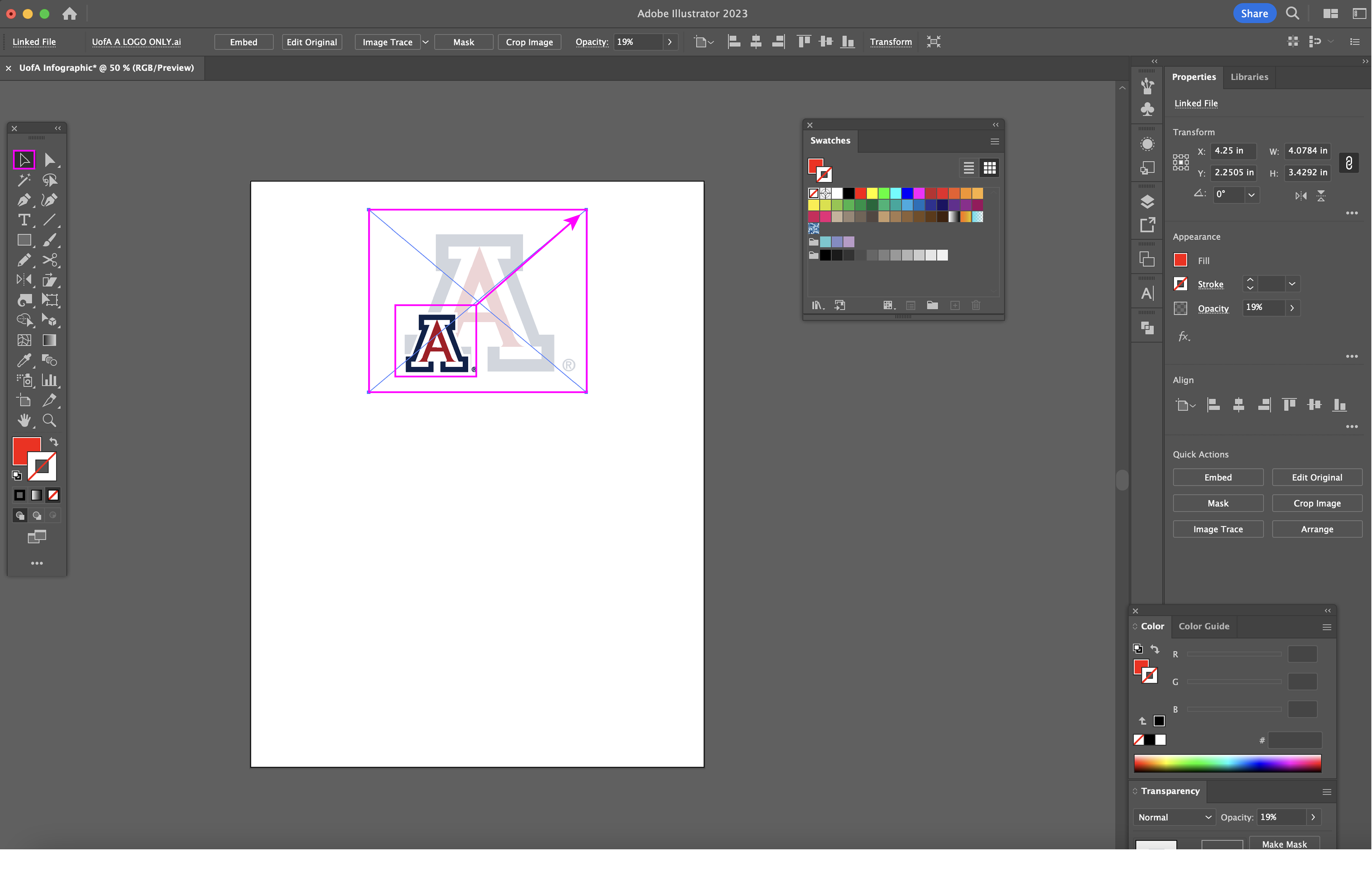Click the Gradient tool
The width and height of the screenshot is (1372, 878).
click(49, 340)
